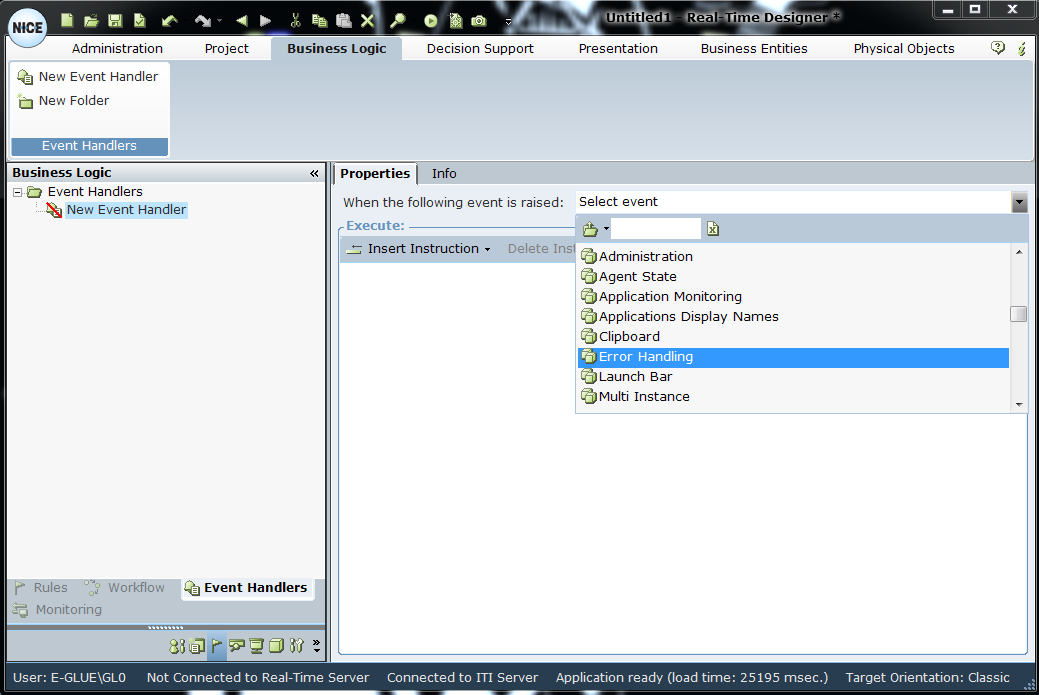Open the Info tab

(x=444, y=173)
